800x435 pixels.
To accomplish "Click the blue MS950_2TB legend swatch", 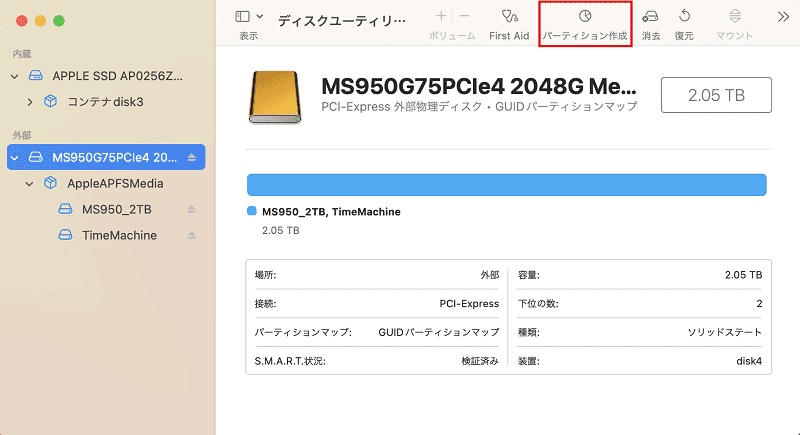I will pyautogui.click(x=252, y=211).
